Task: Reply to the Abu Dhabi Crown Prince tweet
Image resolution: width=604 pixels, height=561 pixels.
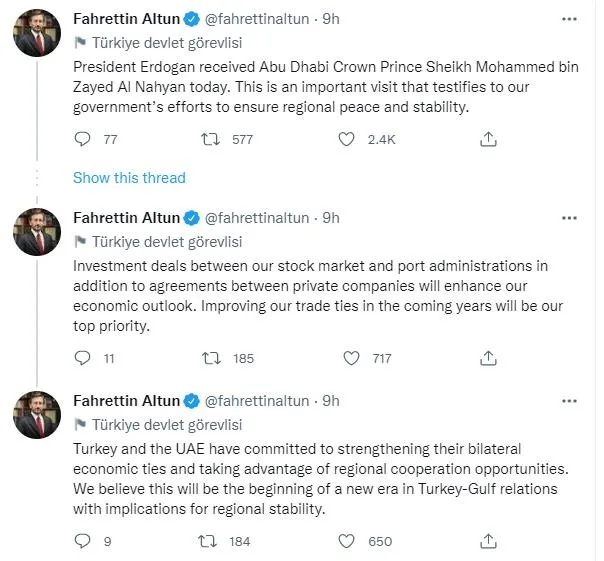Action: click(82, 140)
